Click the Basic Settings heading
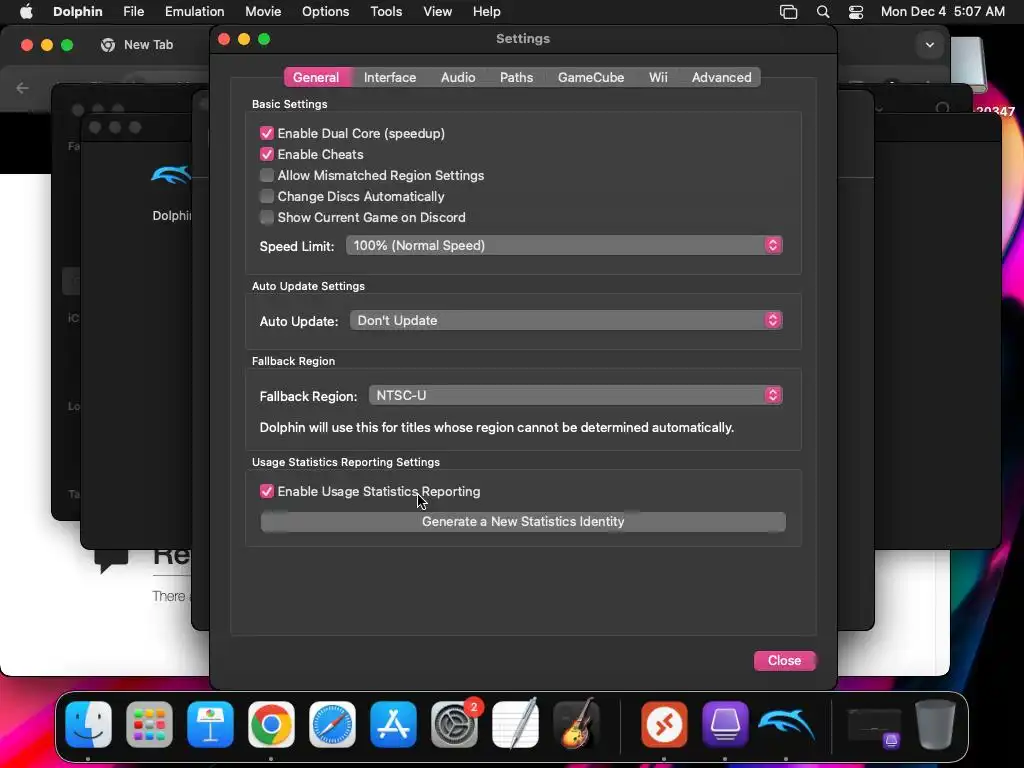 click(290, 104)
